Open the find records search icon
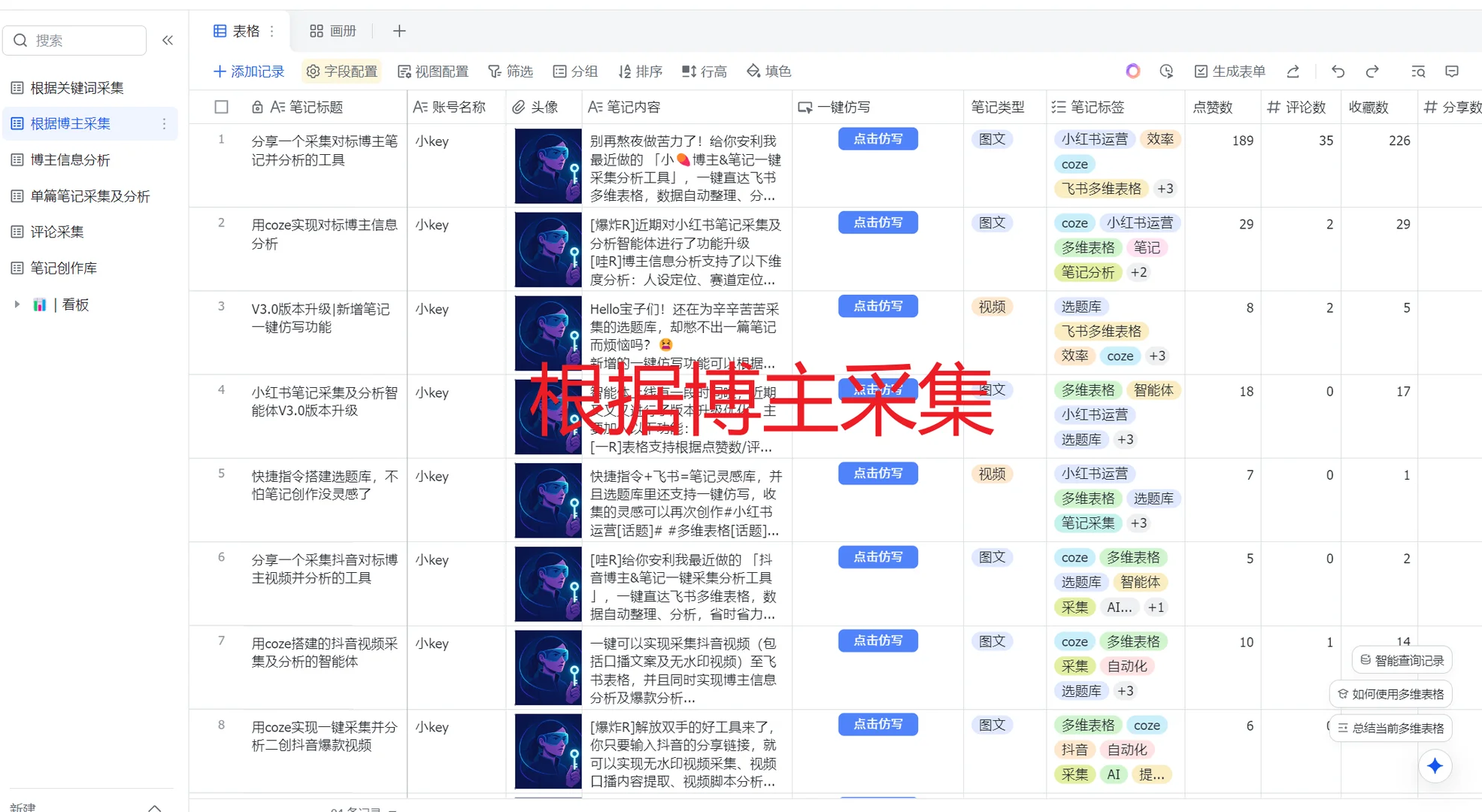The width and height of the screenshot is (1482, 812). [x=1418, y=71]
